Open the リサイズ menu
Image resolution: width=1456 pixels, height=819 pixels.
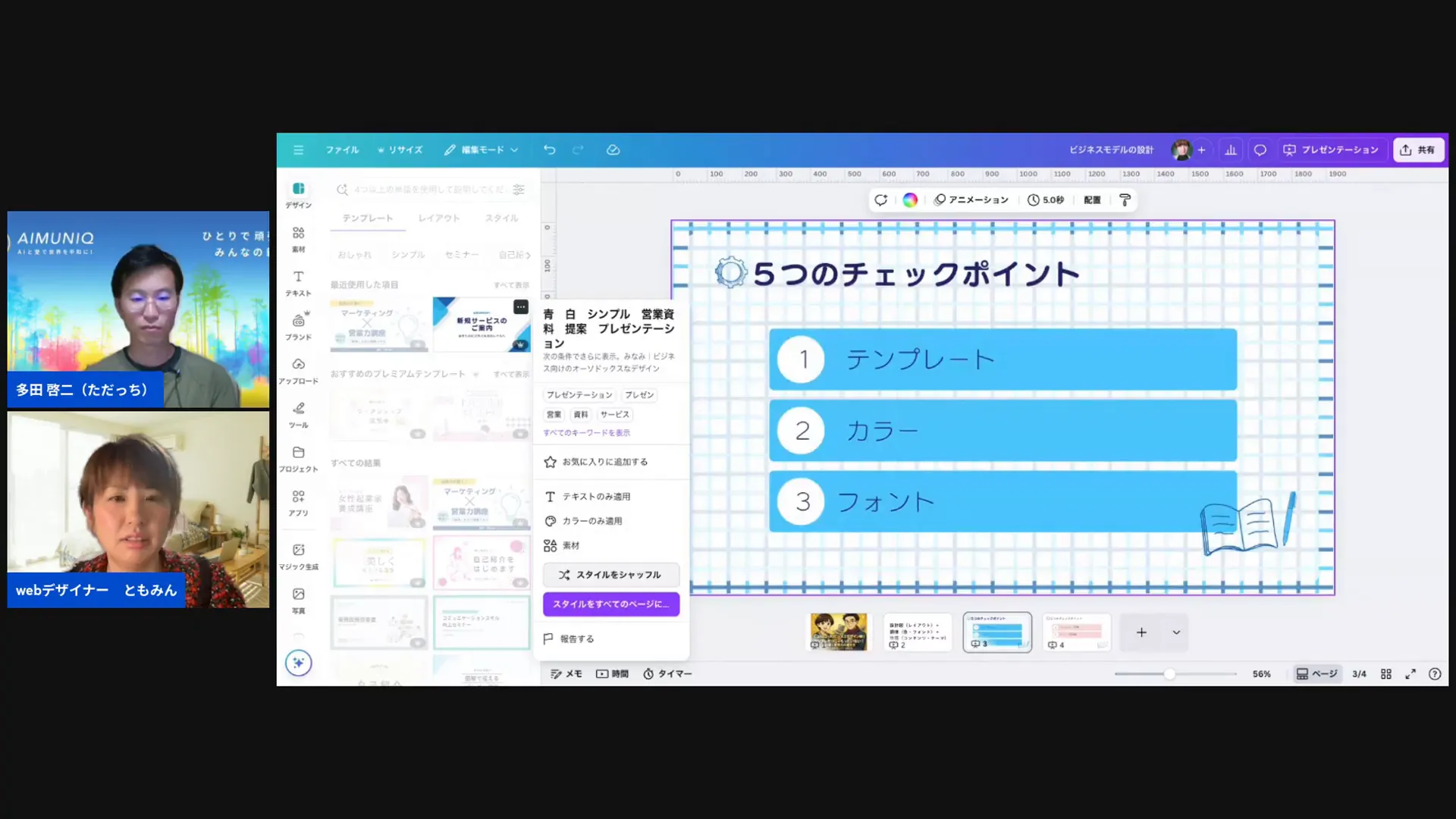(x=400, y=150)
